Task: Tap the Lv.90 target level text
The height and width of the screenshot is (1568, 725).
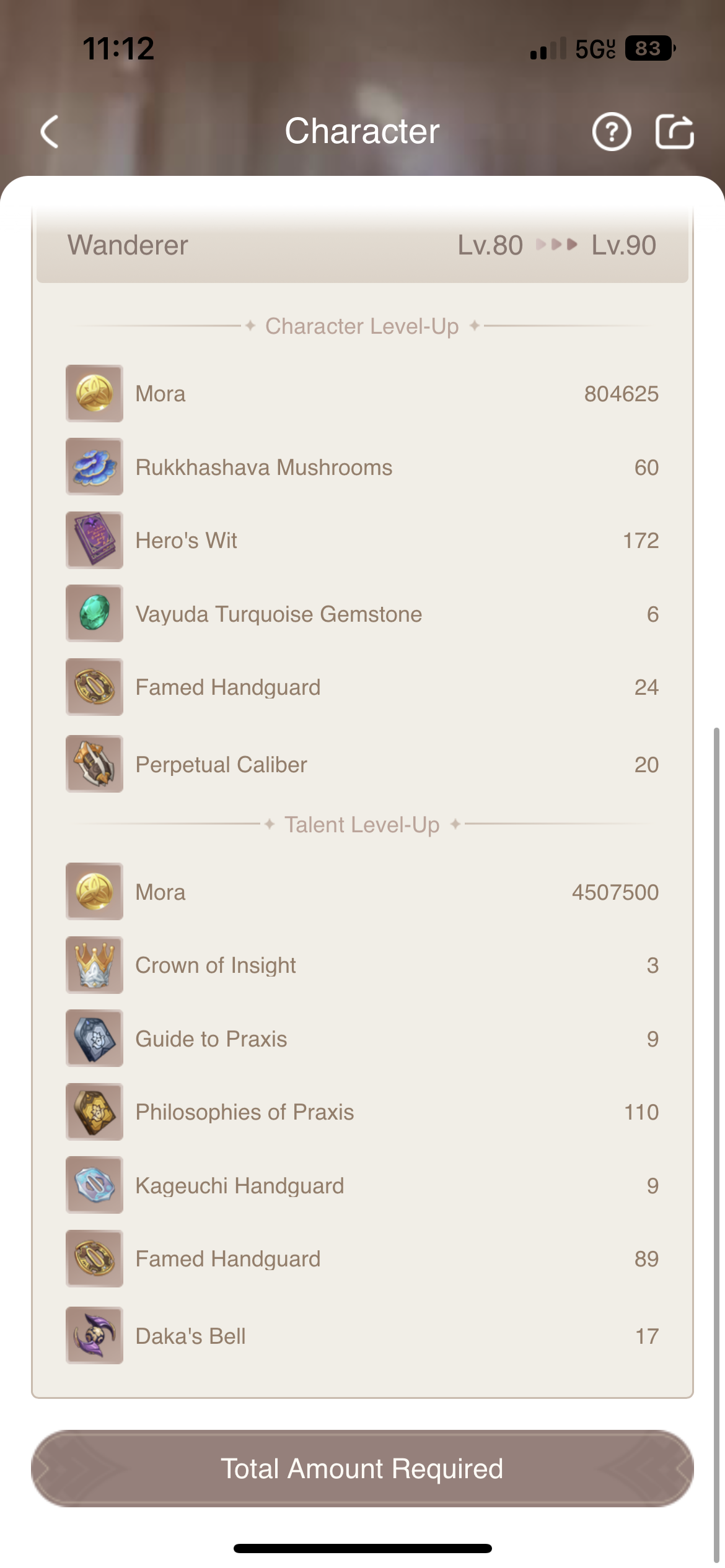Action: point(623,246)
